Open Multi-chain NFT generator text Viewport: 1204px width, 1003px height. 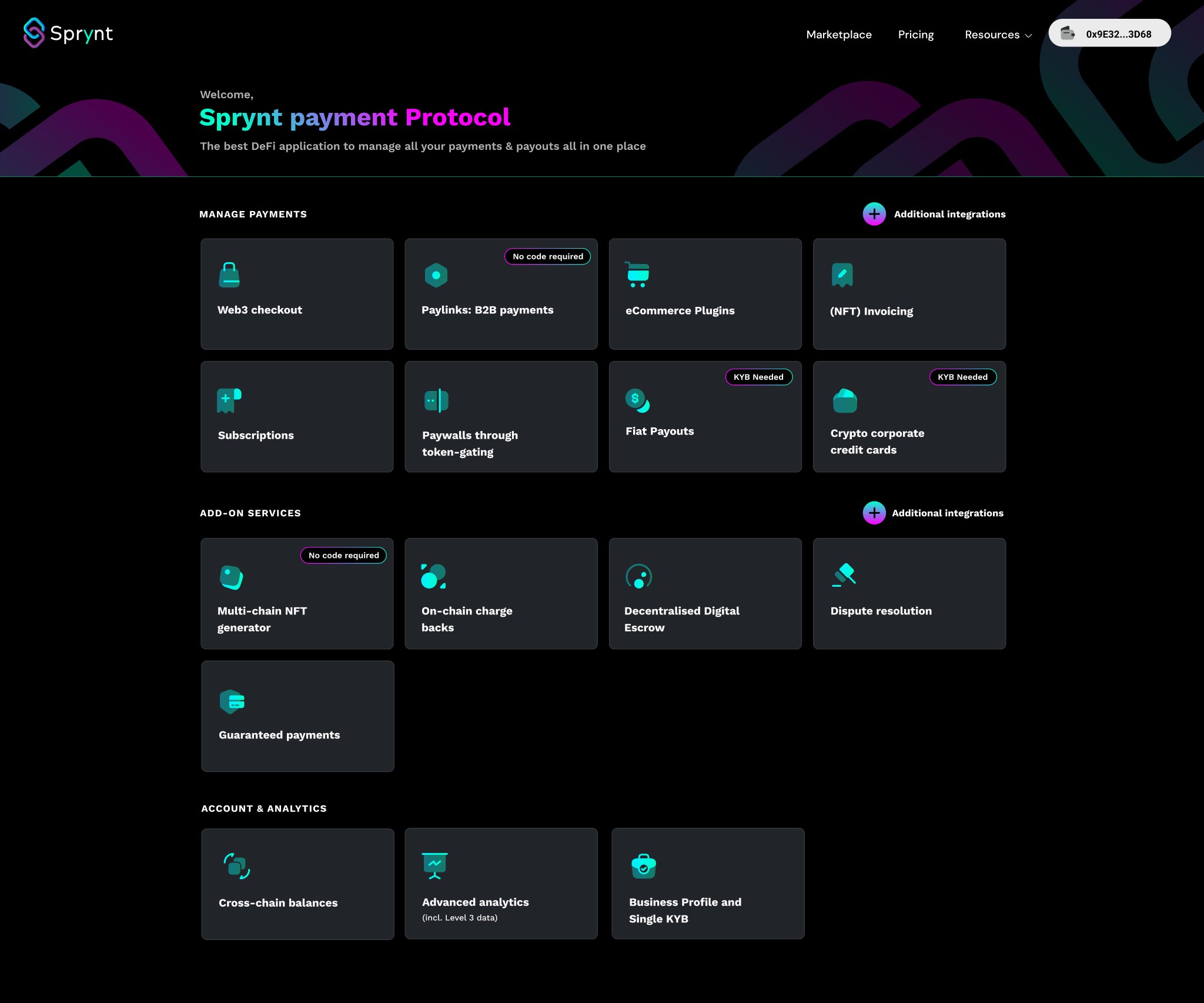(262, 619)
